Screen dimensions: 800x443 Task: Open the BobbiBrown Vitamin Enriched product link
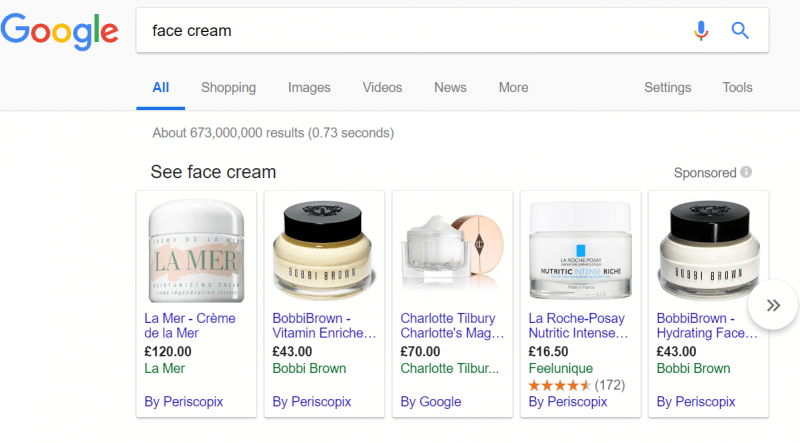324,326
